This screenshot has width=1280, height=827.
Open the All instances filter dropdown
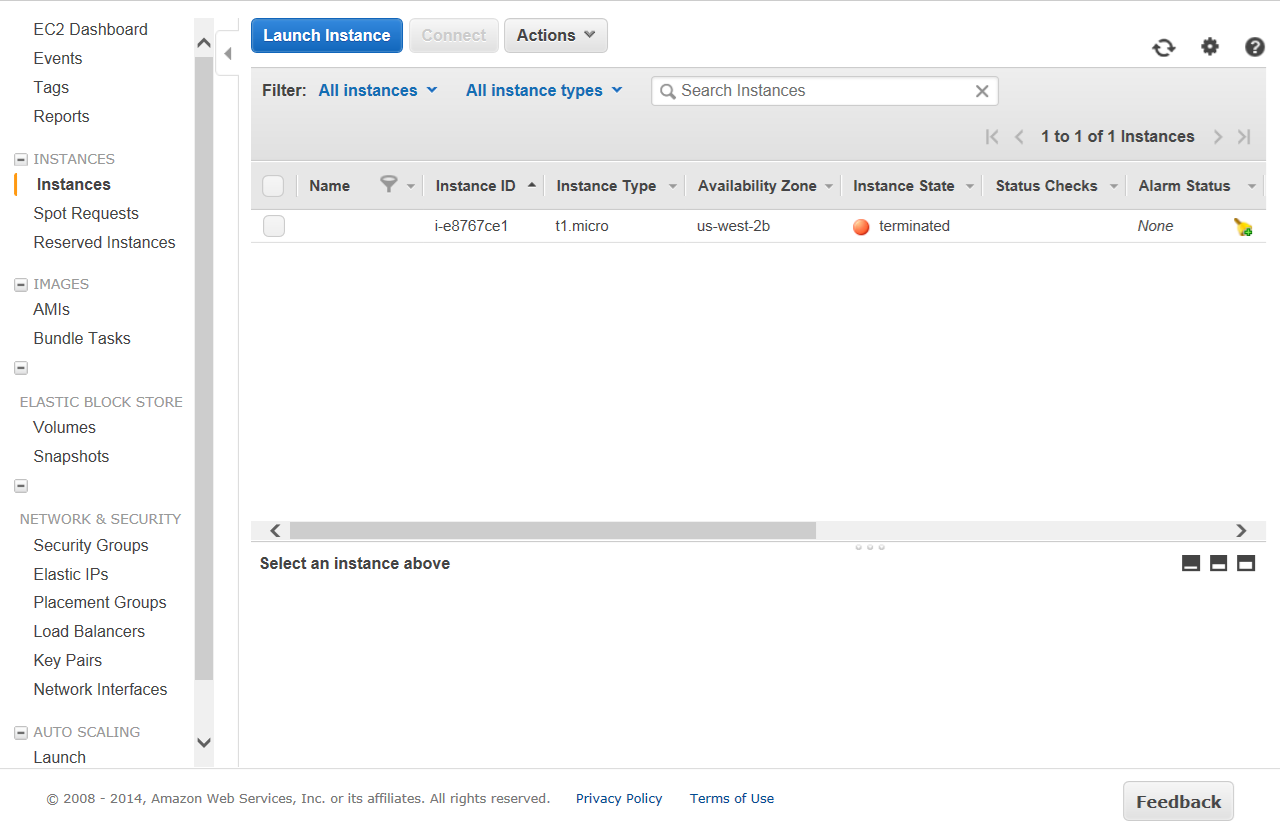tap(377, 90)
